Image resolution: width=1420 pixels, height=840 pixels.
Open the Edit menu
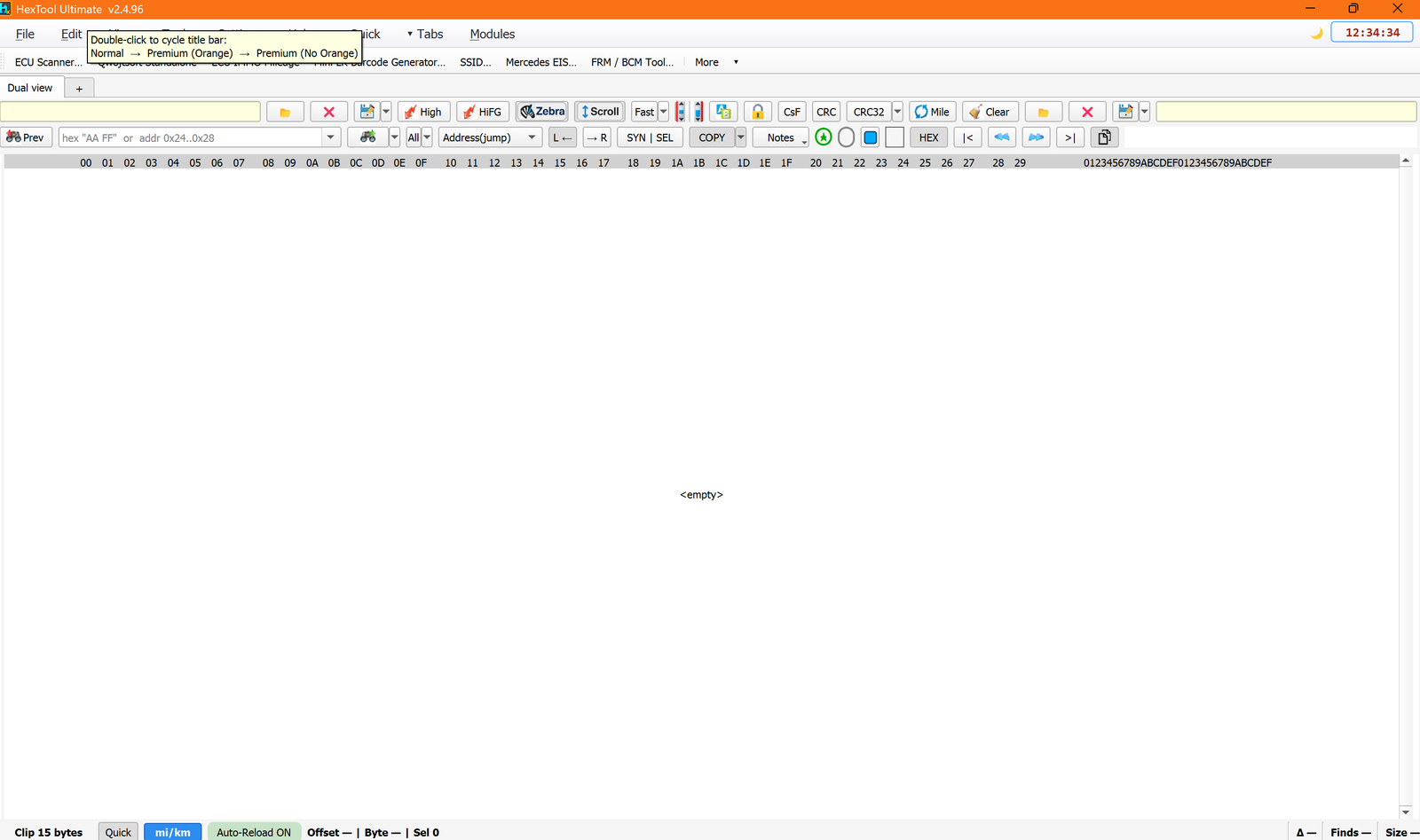[71, 34]
